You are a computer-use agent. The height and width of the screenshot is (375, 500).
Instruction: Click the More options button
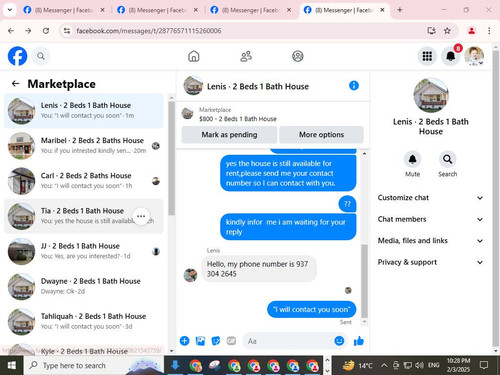(x=321, y=135)
